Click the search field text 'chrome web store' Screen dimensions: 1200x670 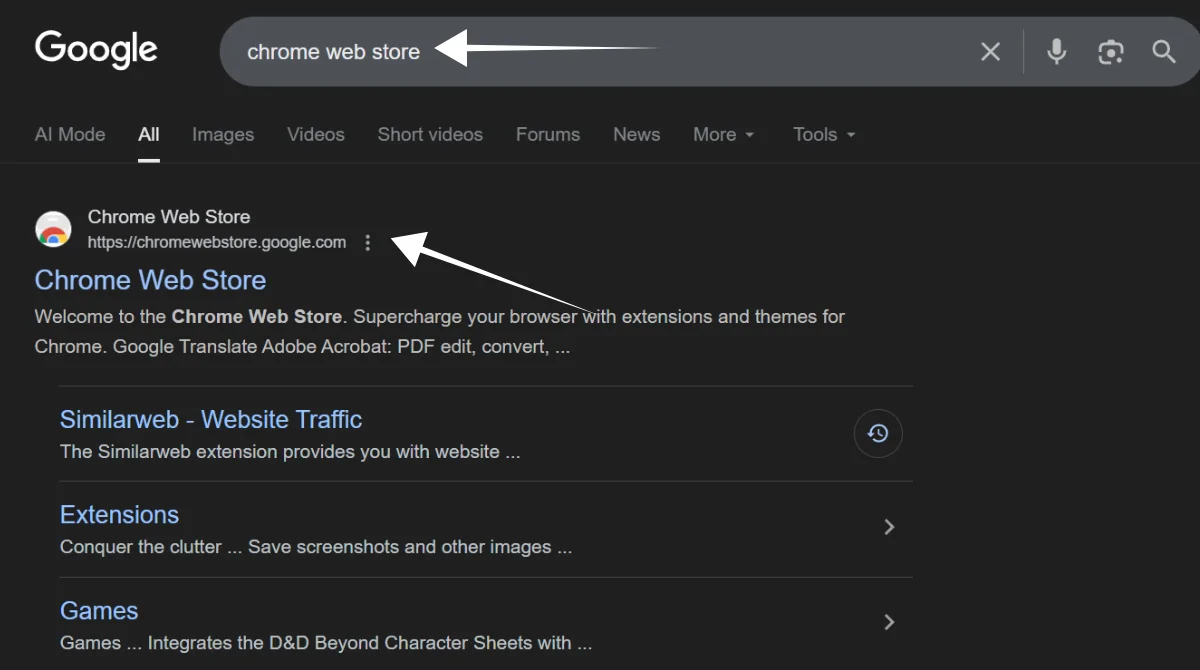coord(333,52)
